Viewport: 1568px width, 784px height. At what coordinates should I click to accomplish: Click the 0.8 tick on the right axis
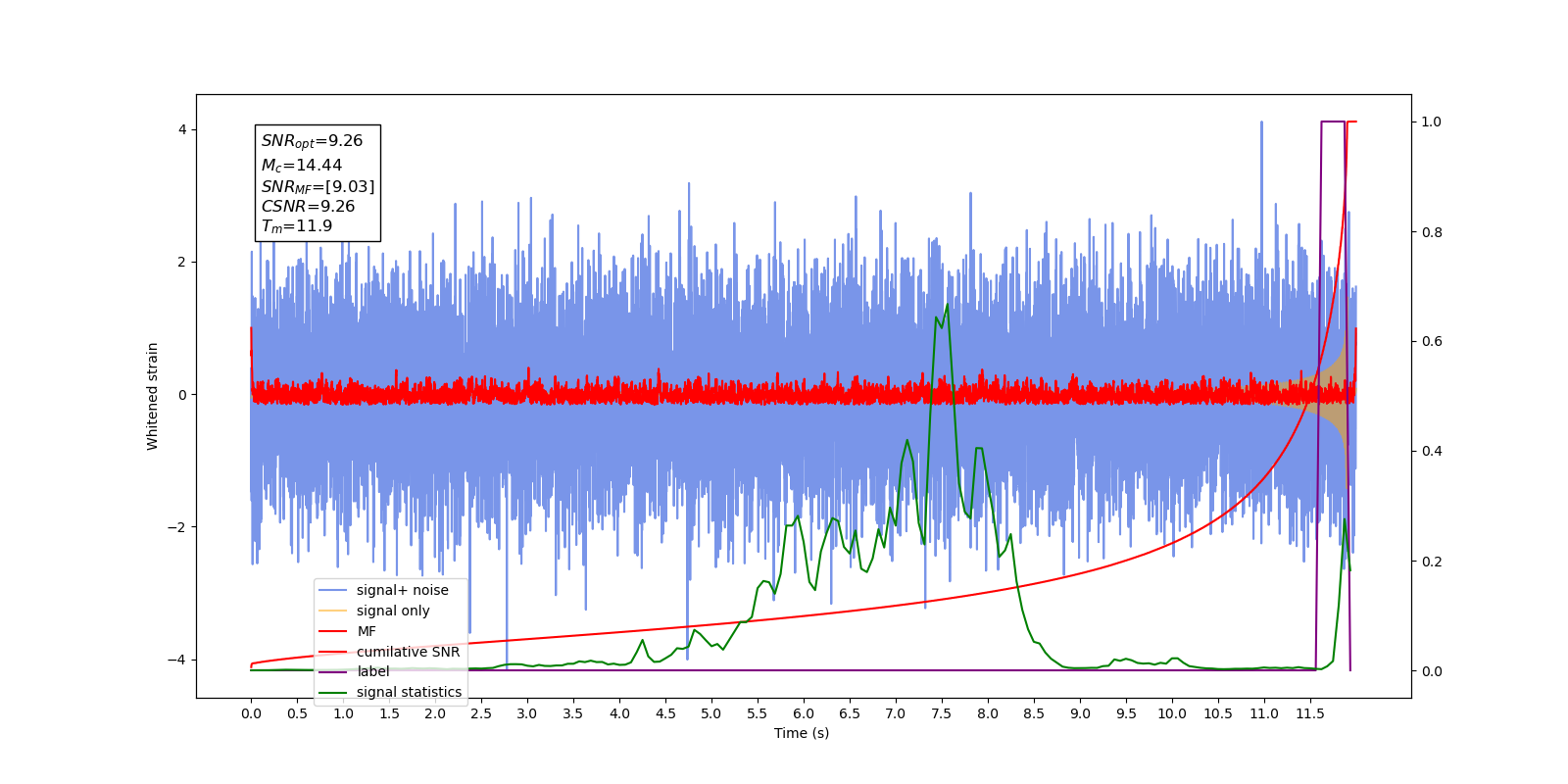1432,232
